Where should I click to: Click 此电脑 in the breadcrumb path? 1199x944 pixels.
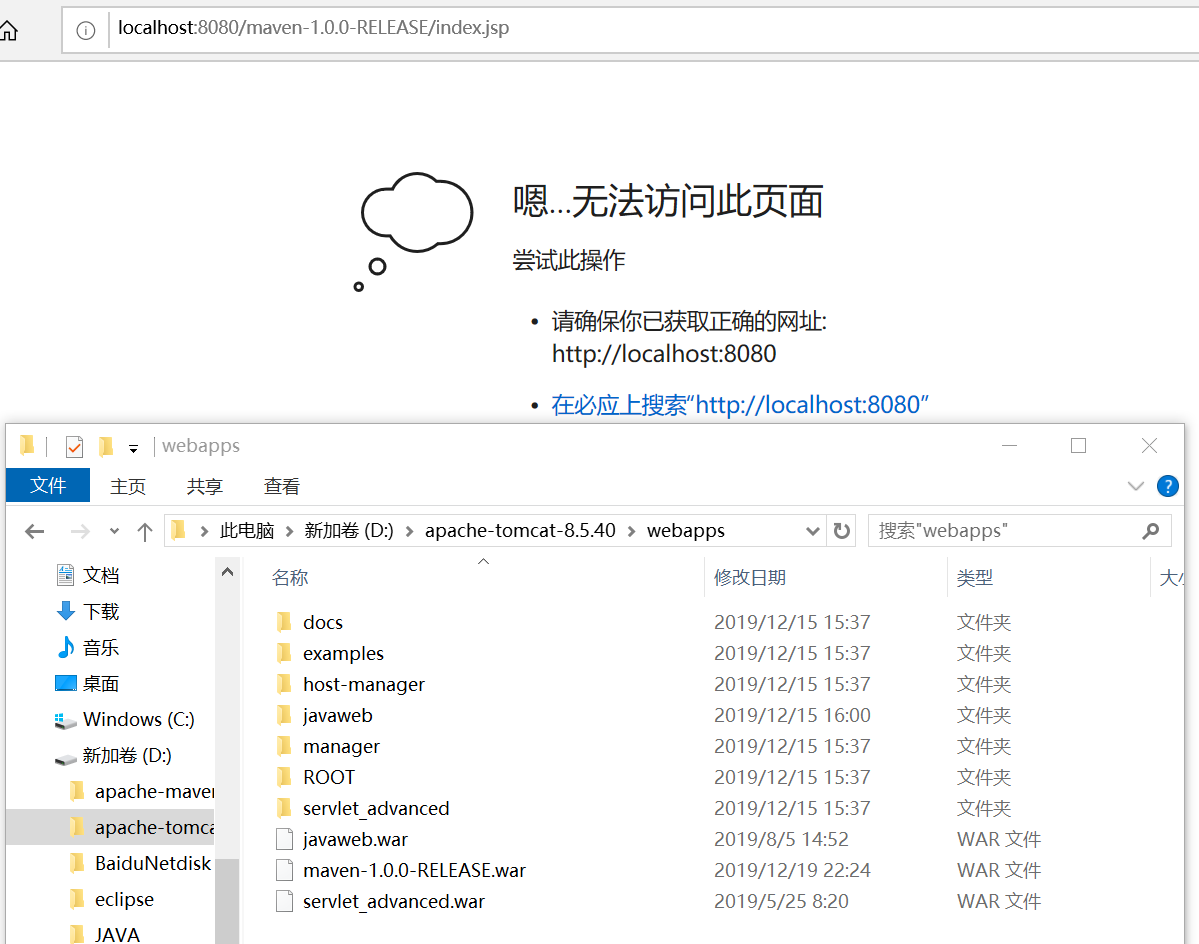[x=247, y=530]
